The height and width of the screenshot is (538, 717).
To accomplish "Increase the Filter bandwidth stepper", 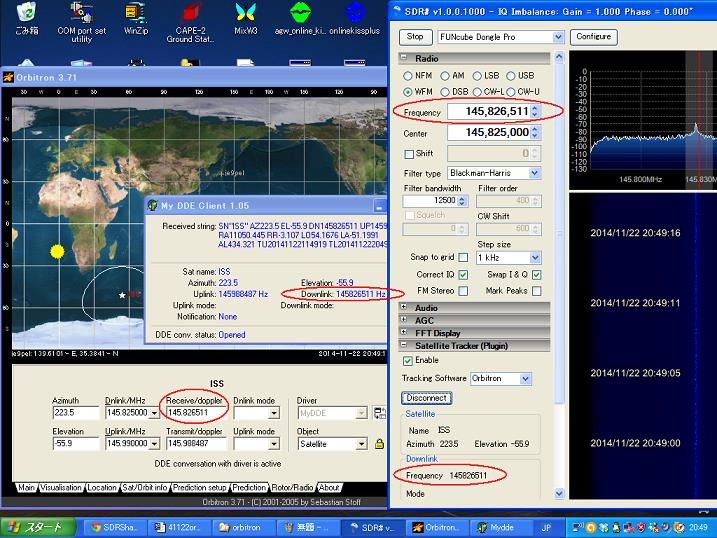I will pyautogui.click(x=462, y=197).
